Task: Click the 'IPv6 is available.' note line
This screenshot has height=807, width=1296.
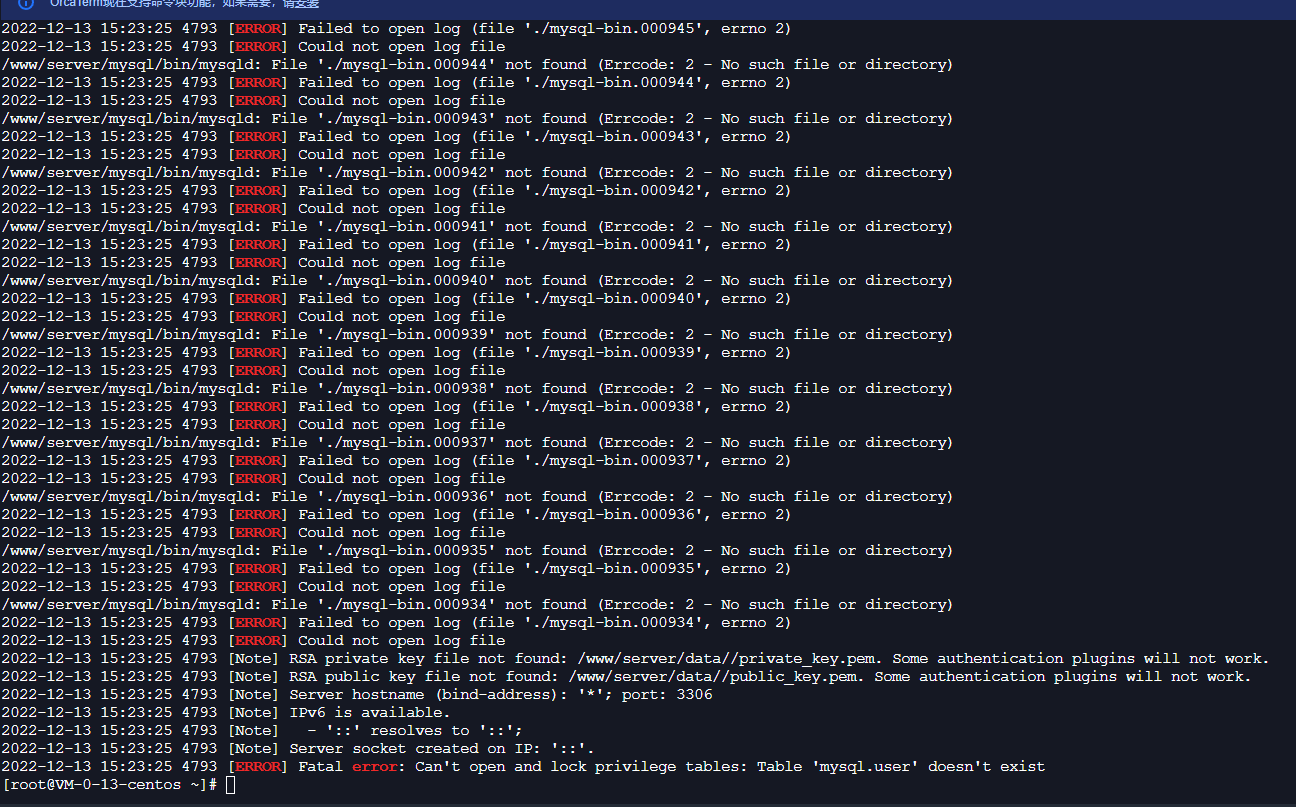Action: pyautogui.click(x=225, y=713)
